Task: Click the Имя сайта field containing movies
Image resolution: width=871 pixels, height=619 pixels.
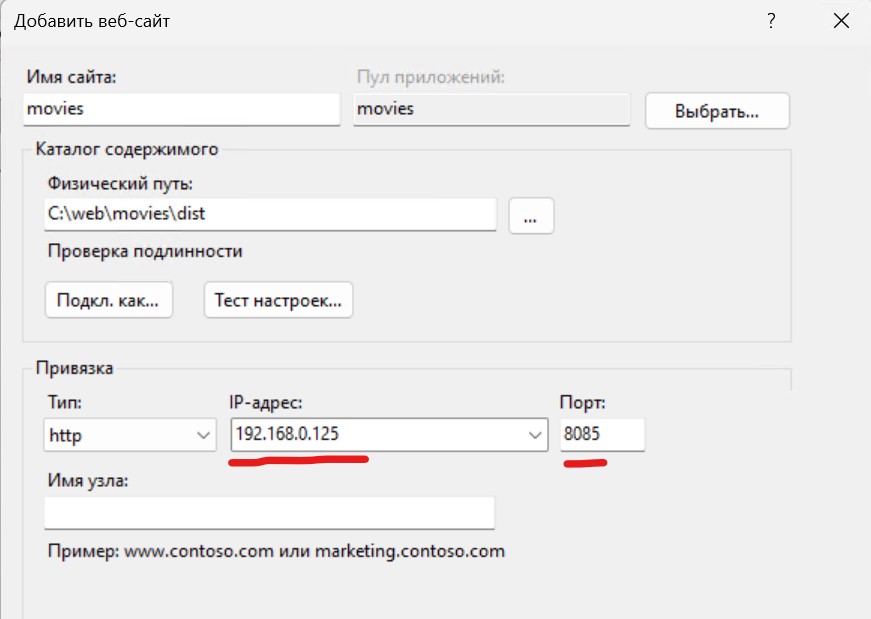Action: pos(181,109)
